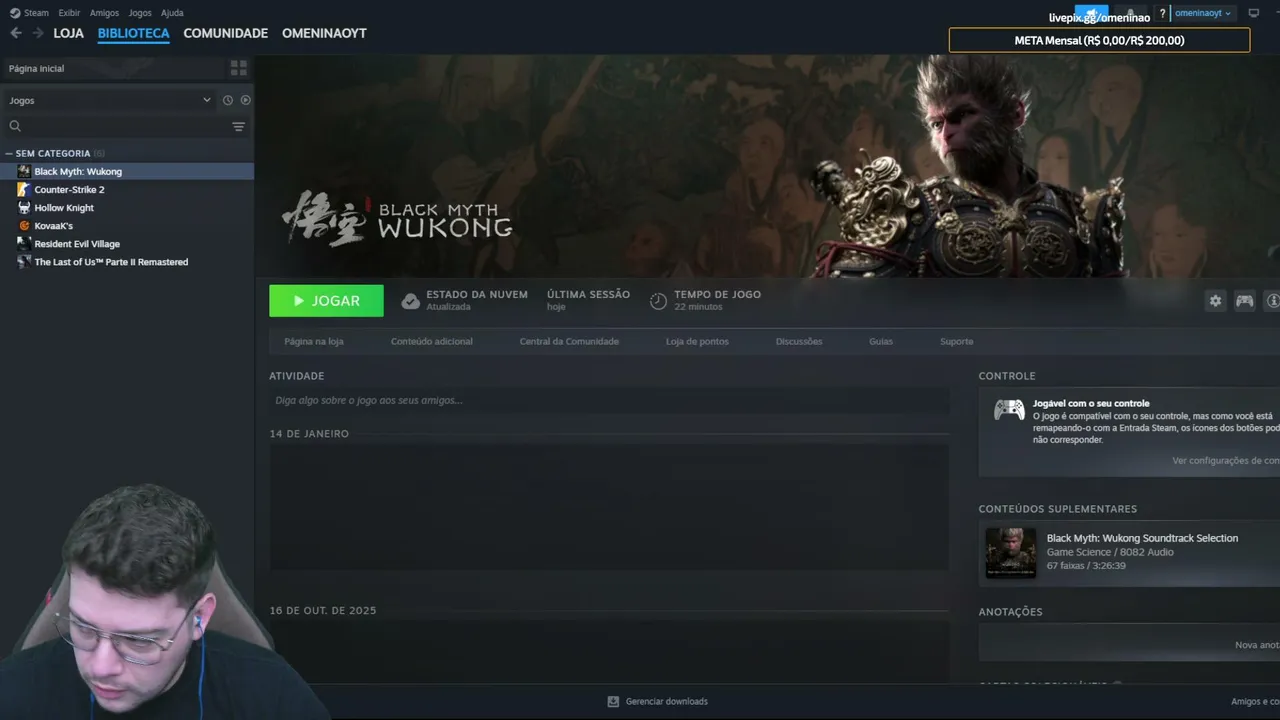Click the META Mensal donation goal bar
This screenshot has width=1280, height=720.
coord(1099,40)
